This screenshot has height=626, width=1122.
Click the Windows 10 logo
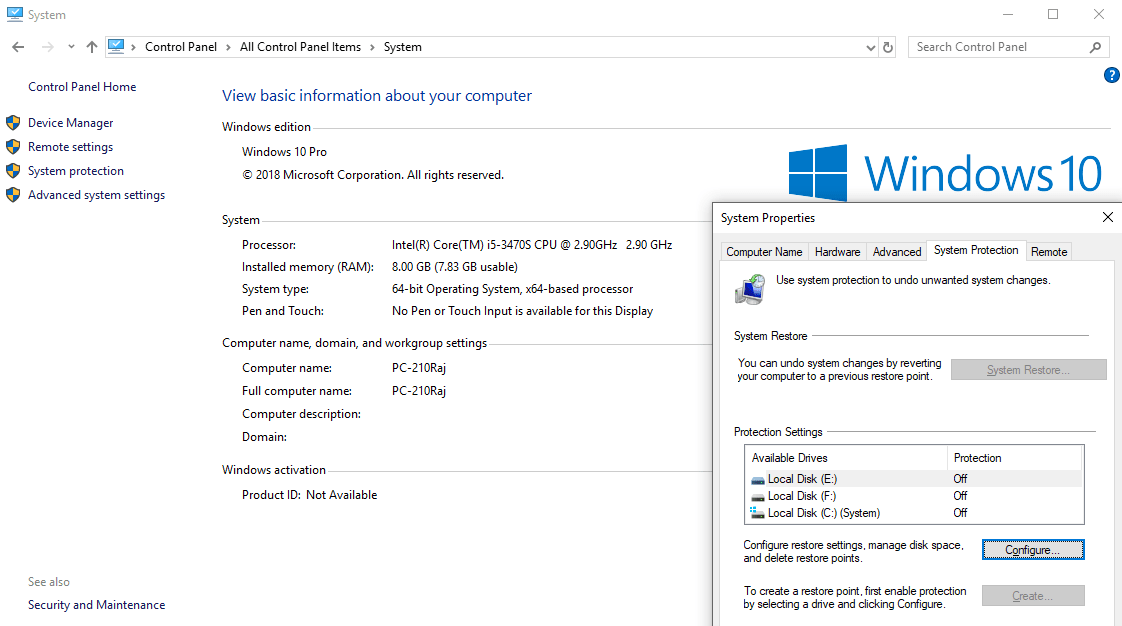[x=945, y=173]
